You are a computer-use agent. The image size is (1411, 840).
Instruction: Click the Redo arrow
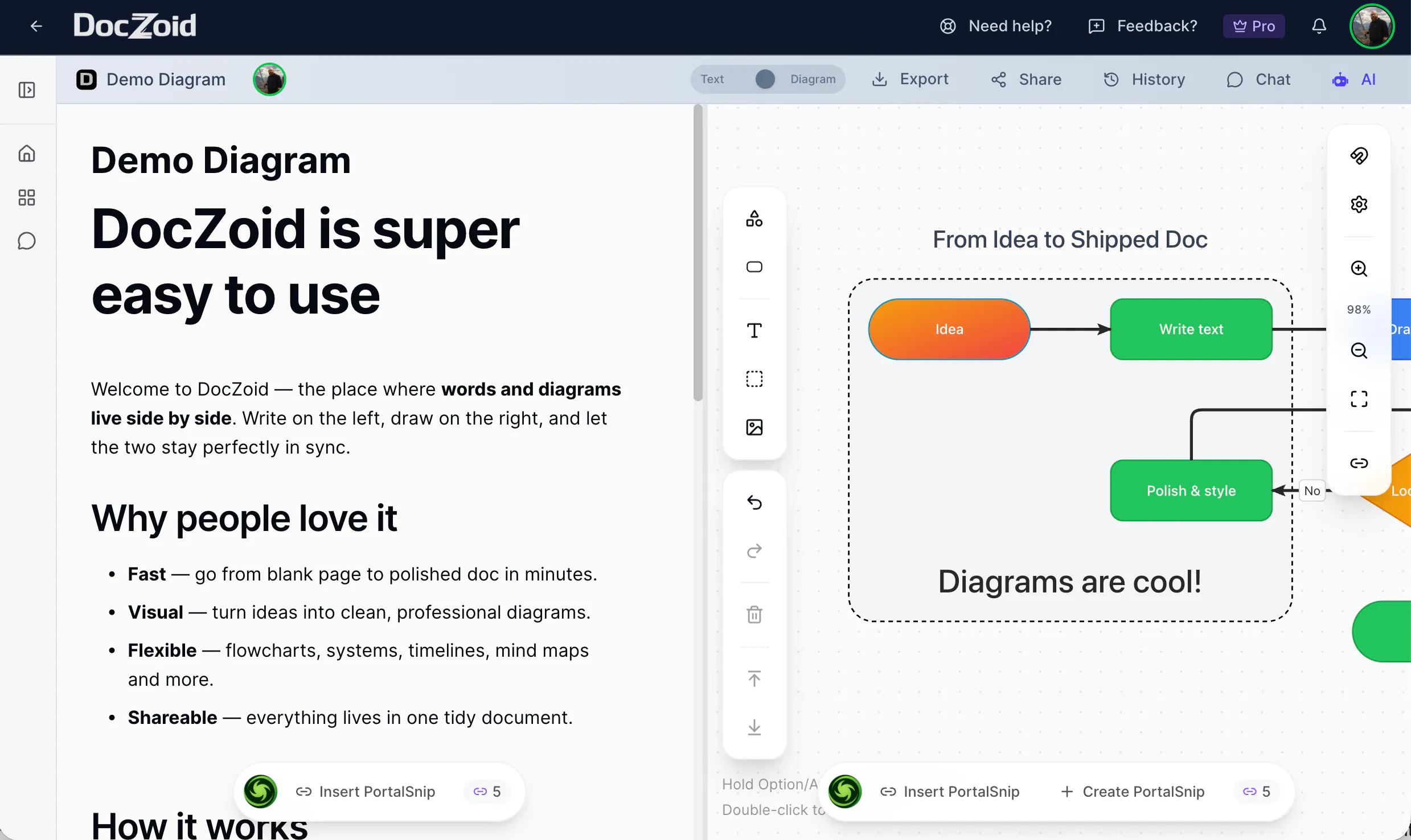point(754,551)
